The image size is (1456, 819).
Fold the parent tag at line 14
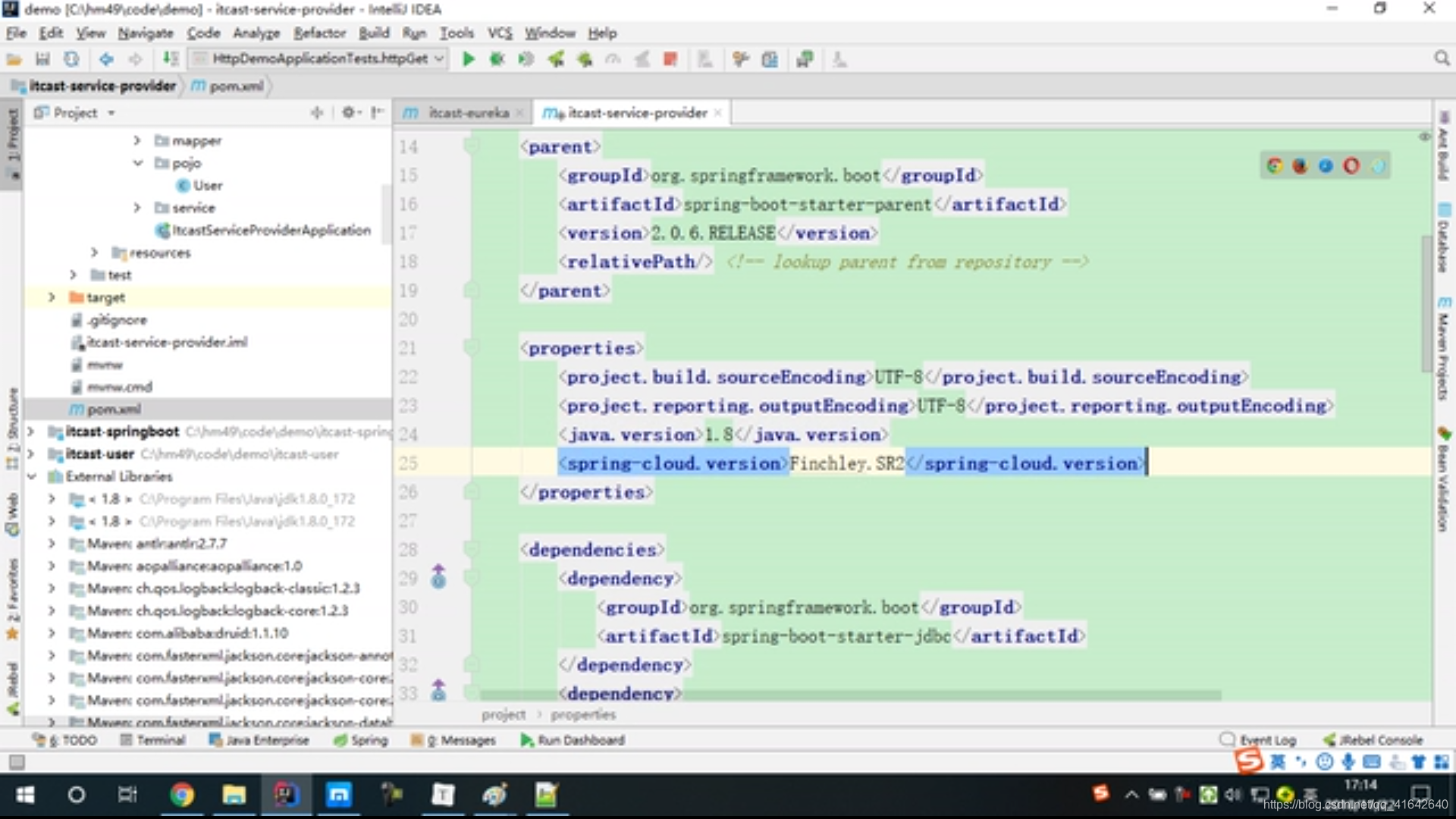[471, 146]
